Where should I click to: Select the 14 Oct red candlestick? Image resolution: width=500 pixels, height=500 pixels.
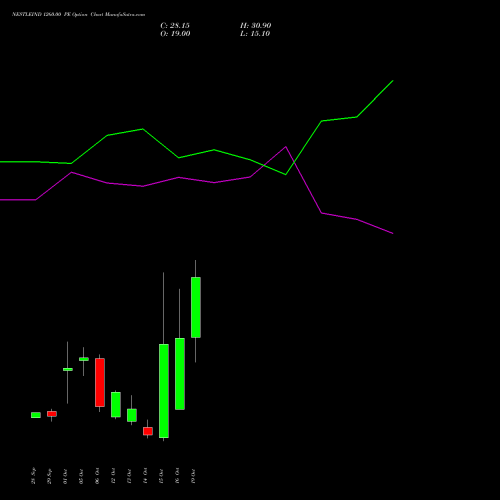point(148,431)
